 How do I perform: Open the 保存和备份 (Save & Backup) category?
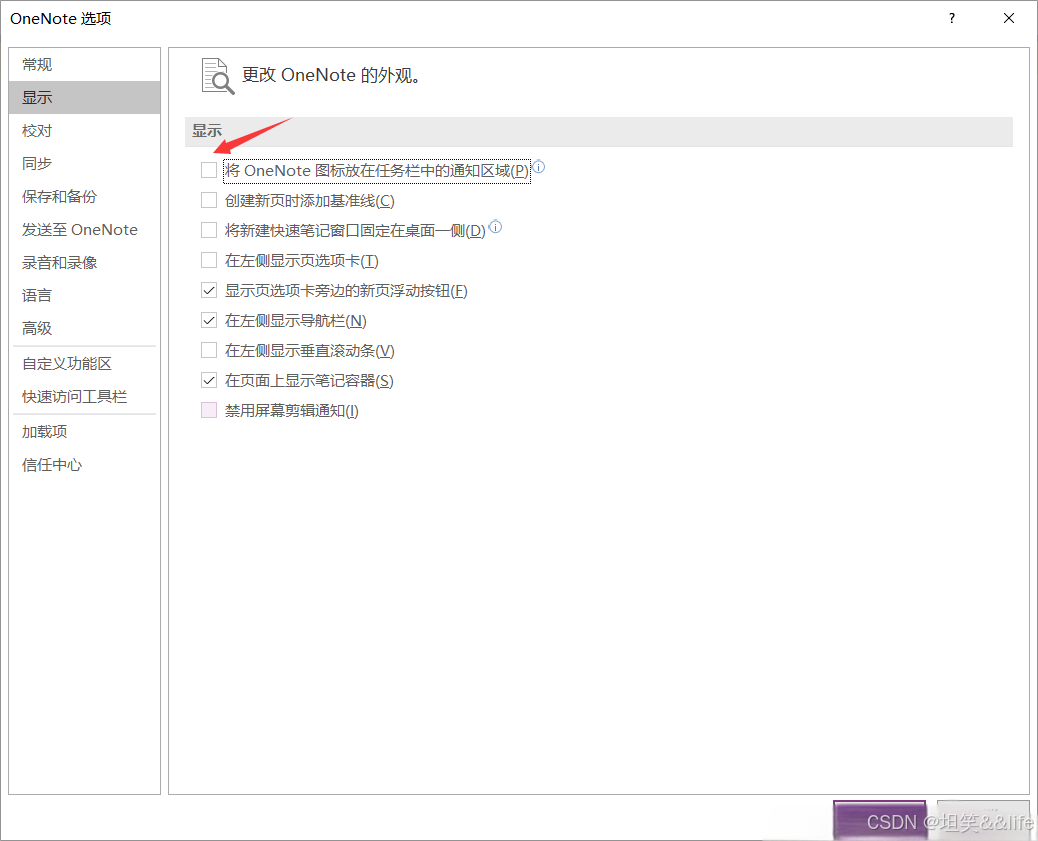pyautogui.click(x=84, y=197)
